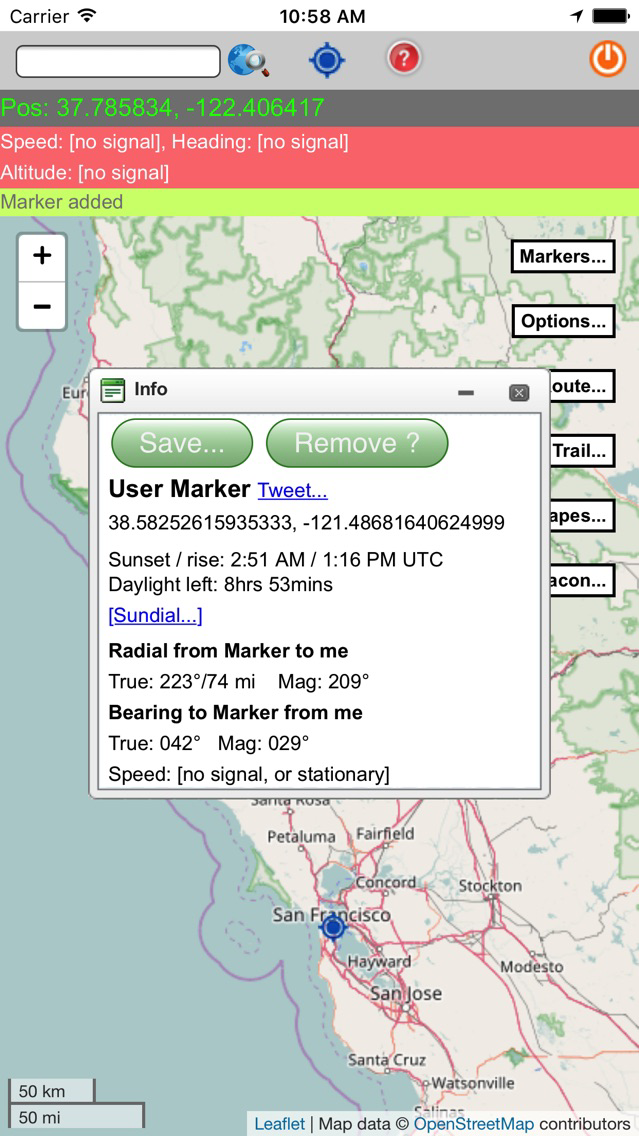Click the Sunset / rise time text
This screenshot has height=1136, width=639.
[x=275, y=560]
